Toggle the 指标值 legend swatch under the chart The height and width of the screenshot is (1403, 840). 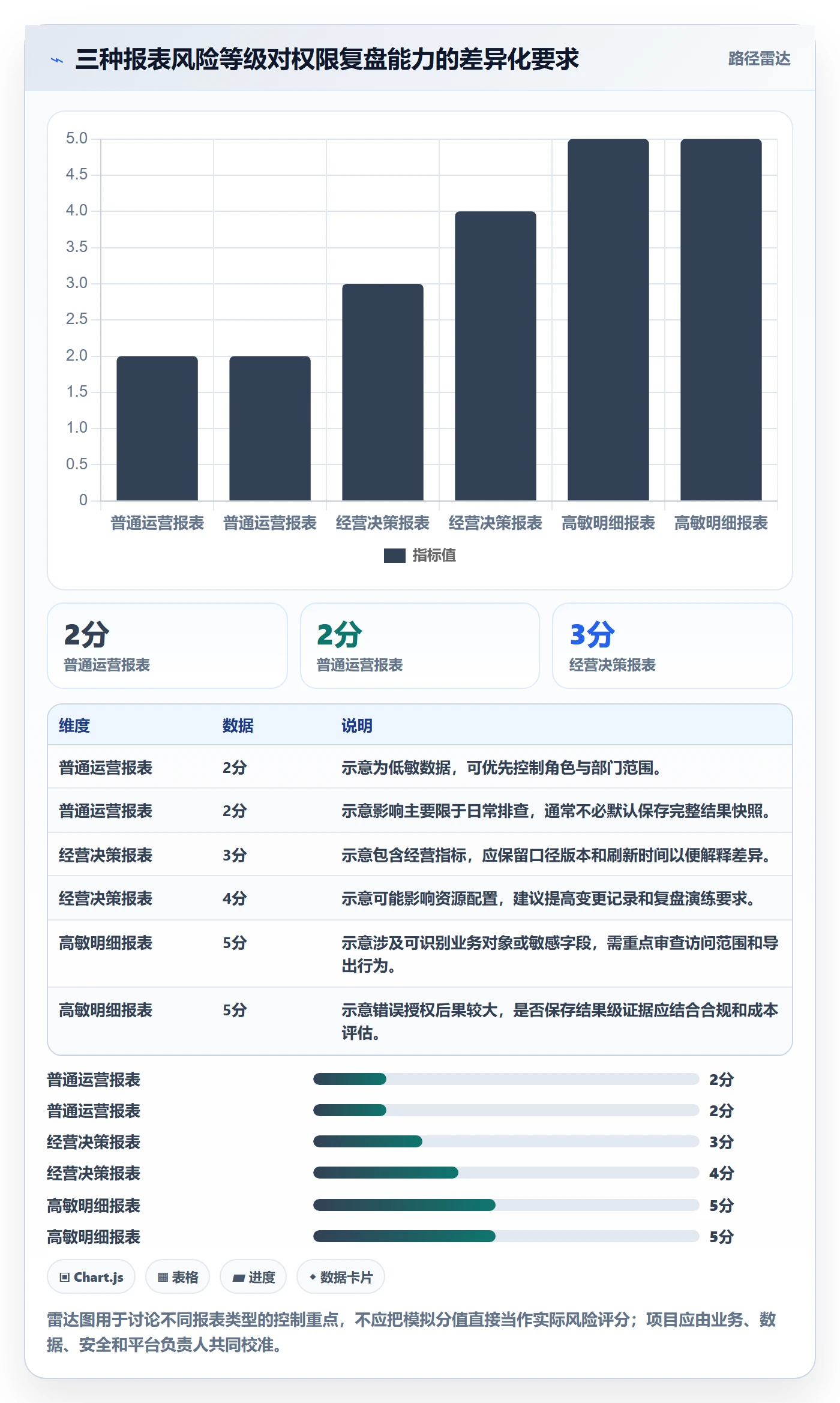point(394,556)
